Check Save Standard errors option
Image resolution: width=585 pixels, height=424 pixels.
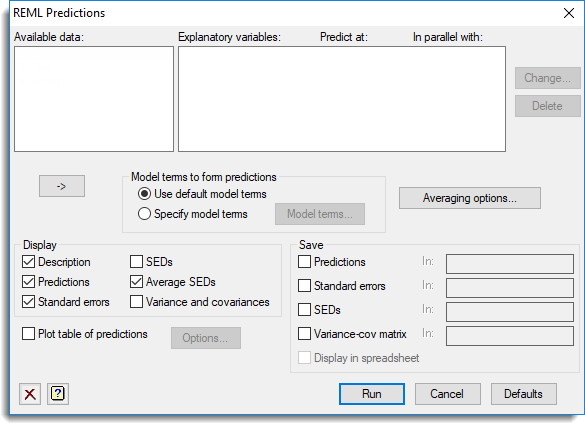click(x=304, y=286)
